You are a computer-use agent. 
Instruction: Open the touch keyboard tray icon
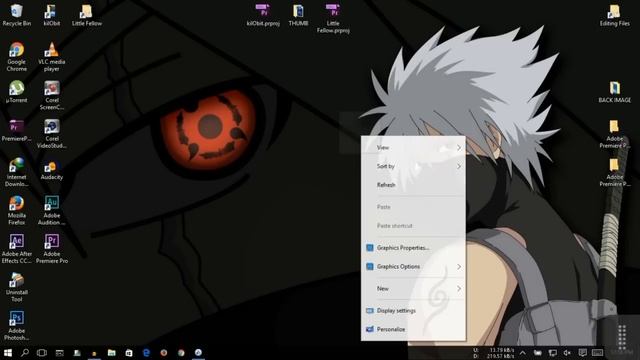tap(598, 353)
